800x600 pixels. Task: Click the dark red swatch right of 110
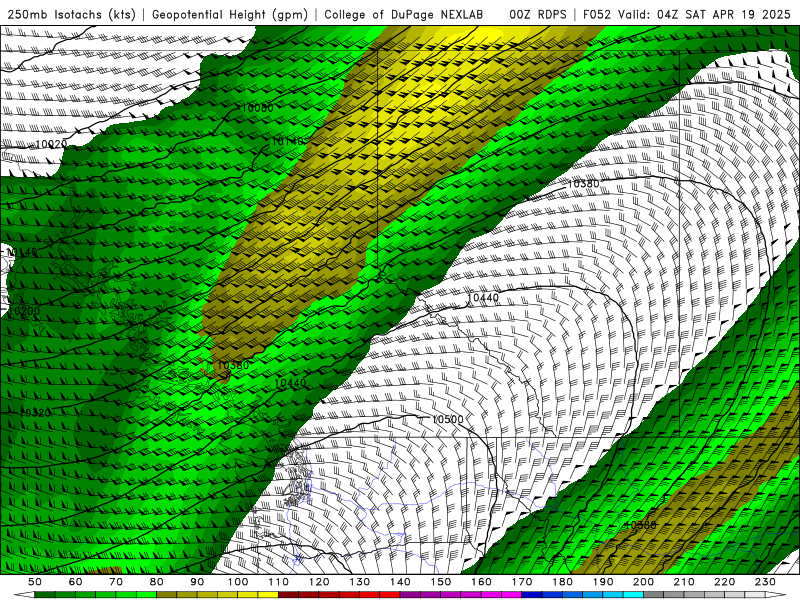pos(288,595)
